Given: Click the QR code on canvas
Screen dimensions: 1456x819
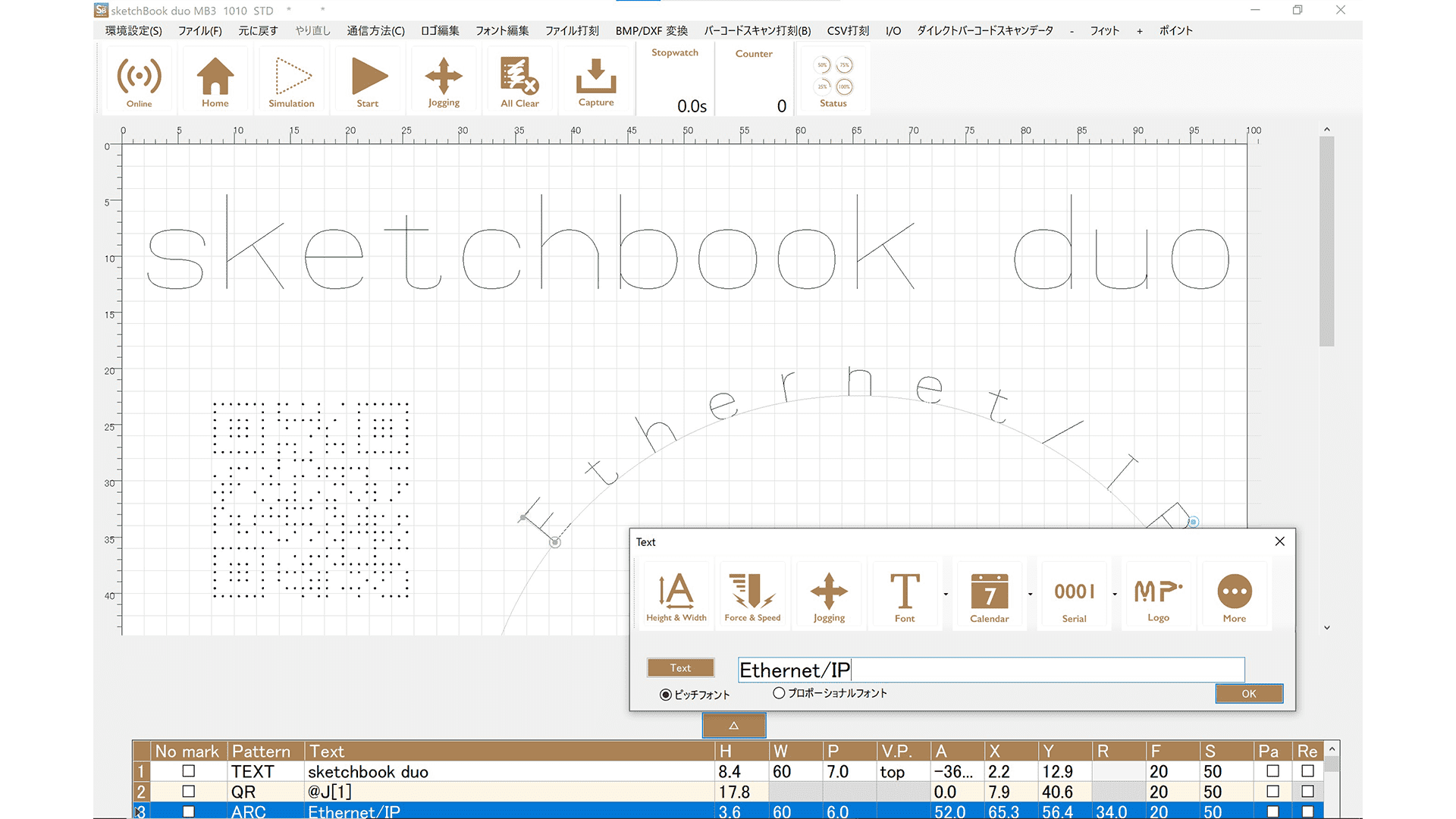Looking at the screenshot, I should coord(311,500).
